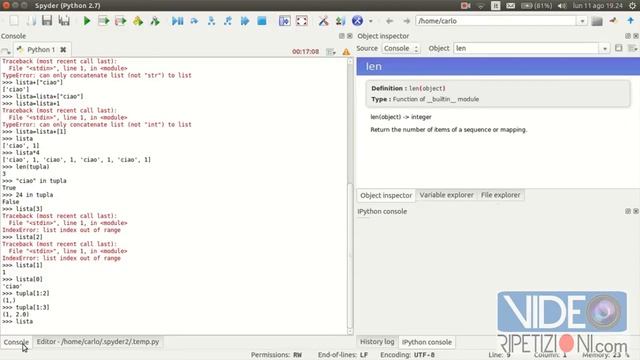Click the Save file icon
Screen dimensions: 640x360
[47, 21]
